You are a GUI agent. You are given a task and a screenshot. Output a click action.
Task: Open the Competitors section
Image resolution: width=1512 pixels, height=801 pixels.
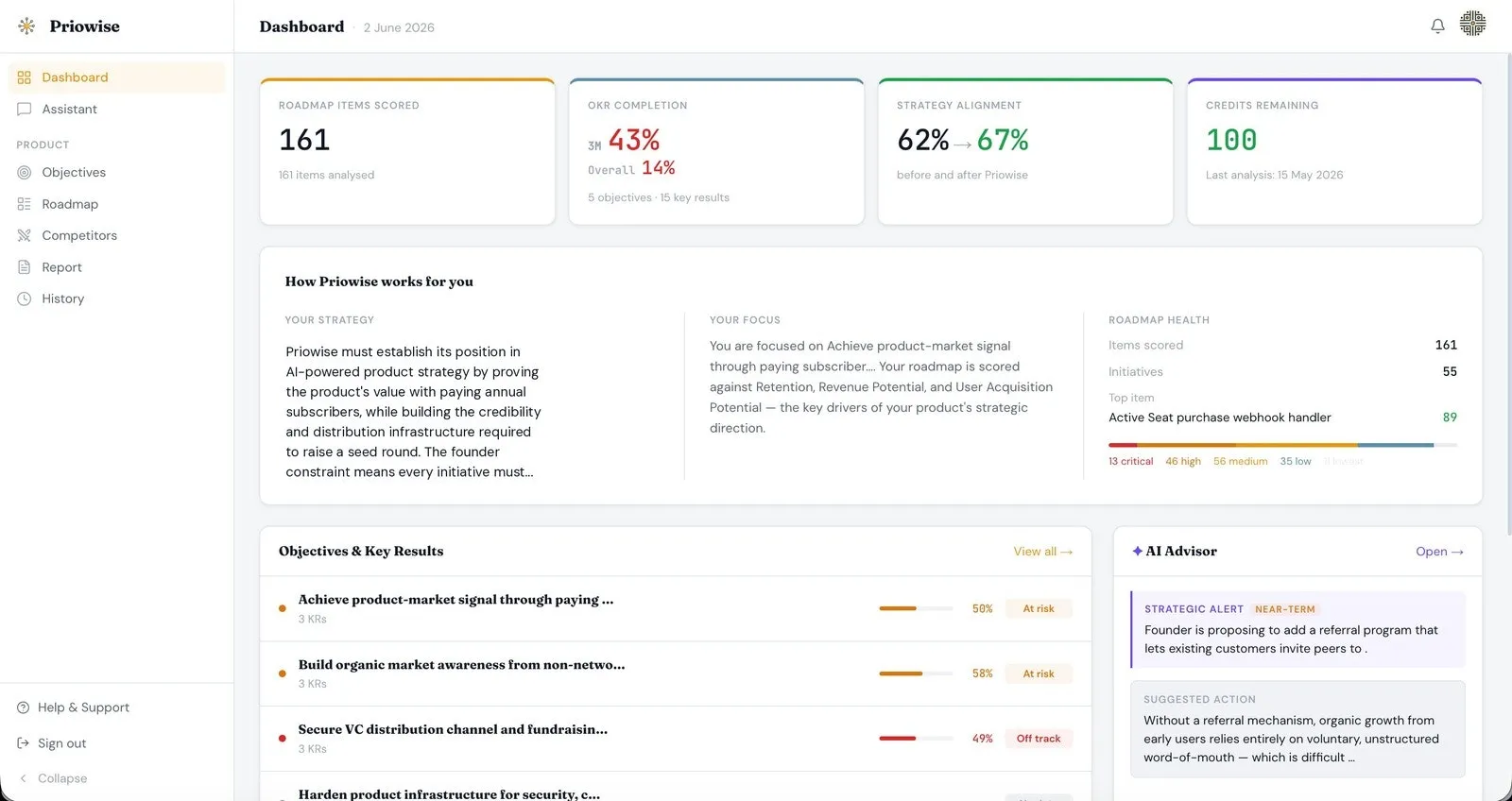coord(117,235)
